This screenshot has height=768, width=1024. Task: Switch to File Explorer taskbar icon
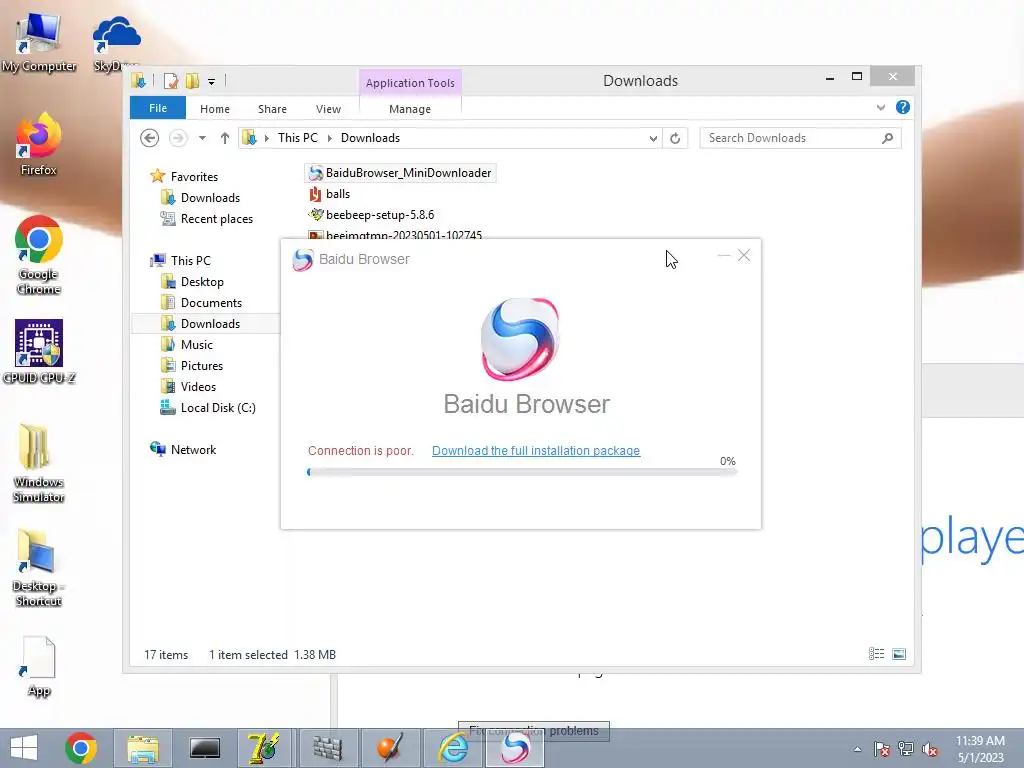click(x=143, y=748)
